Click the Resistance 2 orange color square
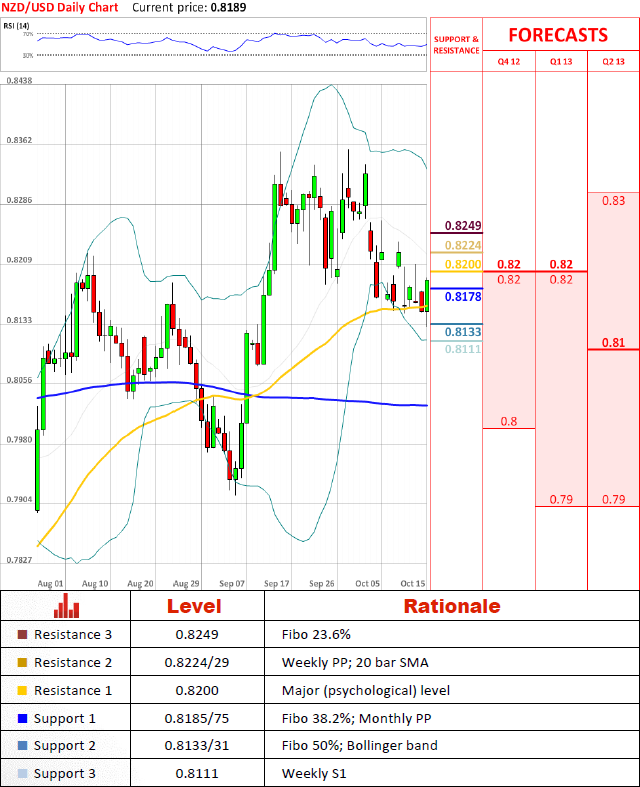 click(23, 662)
